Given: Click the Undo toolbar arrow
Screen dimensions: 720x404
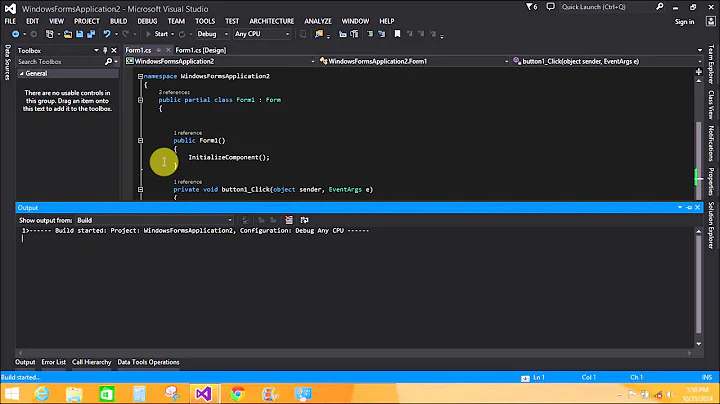Looking at the screenshot, I should pyautogui.click(x=107, y=34).
